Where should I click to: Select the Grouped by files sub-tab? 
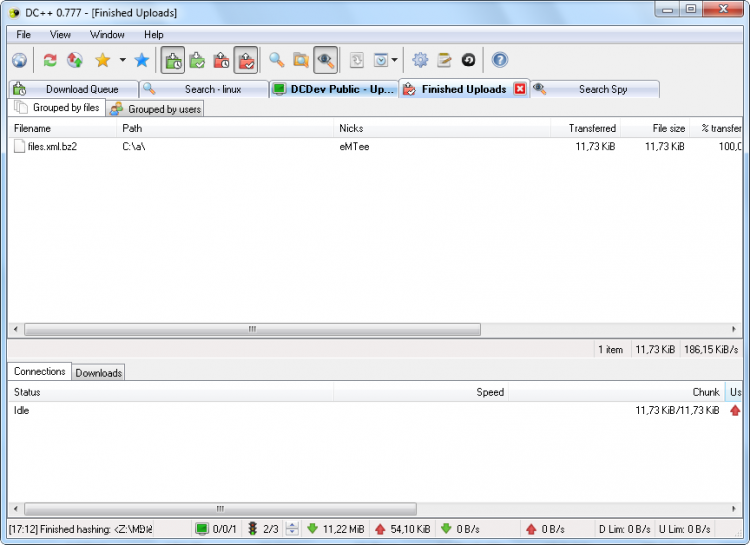[57, 108]
